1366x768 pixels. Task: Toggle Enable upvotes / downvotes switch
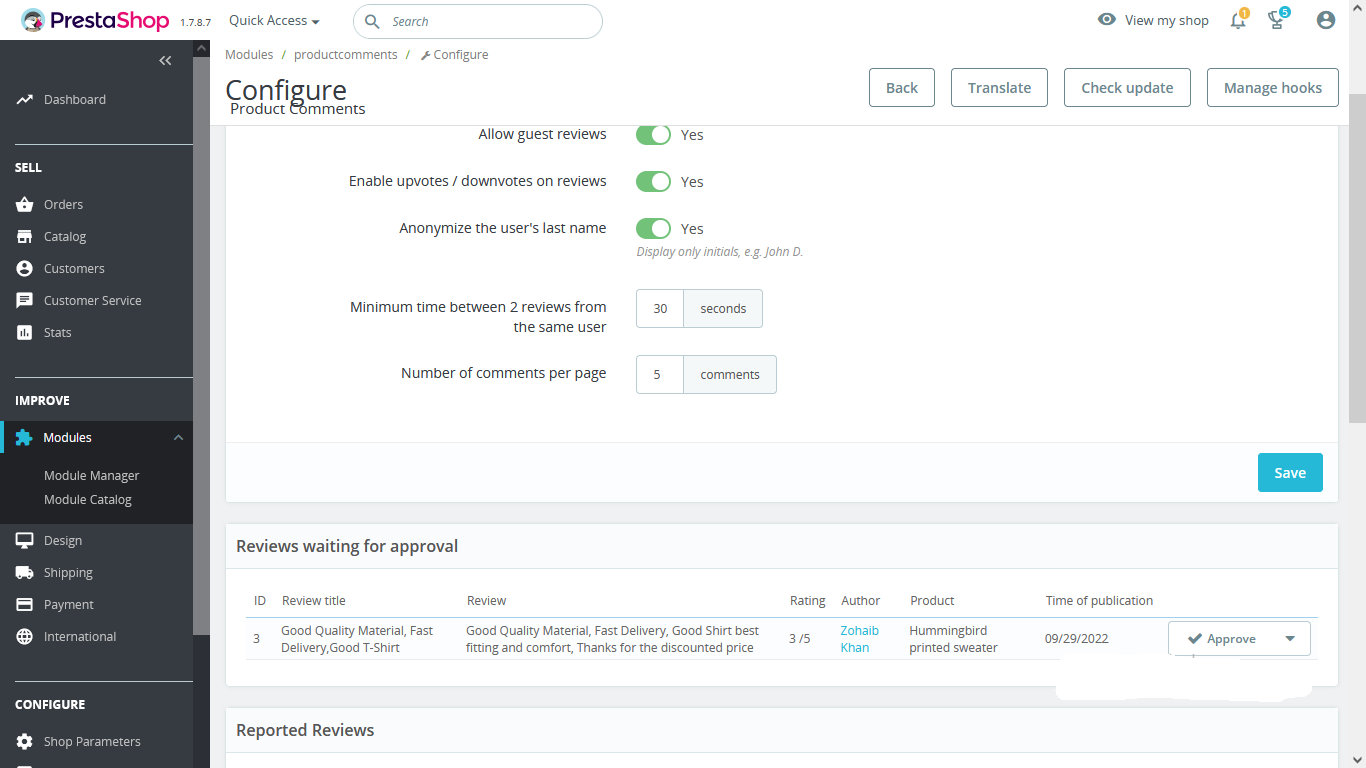coord(653,181)
